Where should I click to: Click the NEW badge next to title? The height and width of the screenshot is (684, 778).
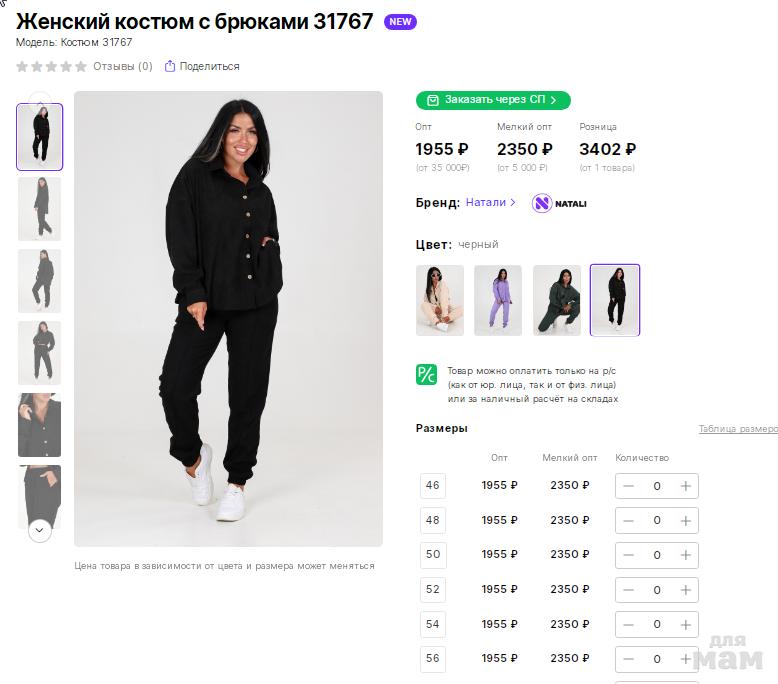point(400,22)
